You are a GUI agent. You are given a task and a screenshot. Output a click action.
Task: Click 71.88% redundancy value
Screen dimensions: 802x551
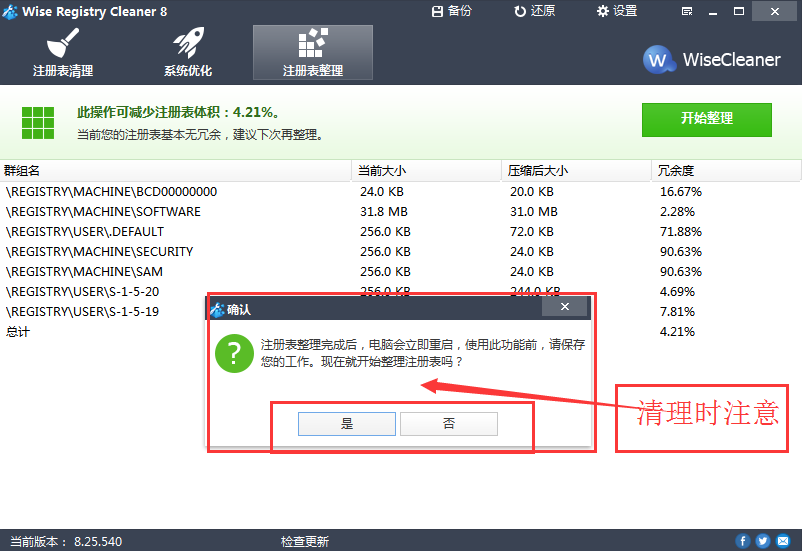click(x=681, y=232)
